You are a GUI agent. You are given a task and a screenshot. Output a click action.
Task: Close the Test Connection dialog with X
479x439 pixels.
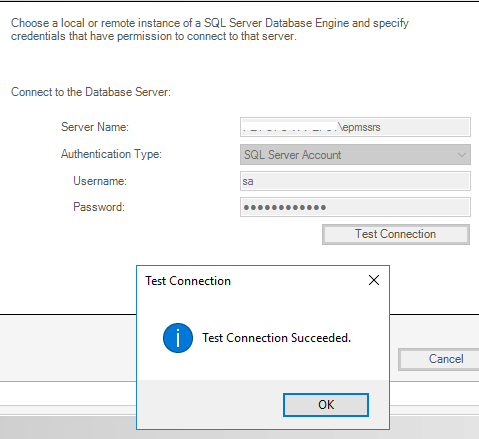point(374,280)
